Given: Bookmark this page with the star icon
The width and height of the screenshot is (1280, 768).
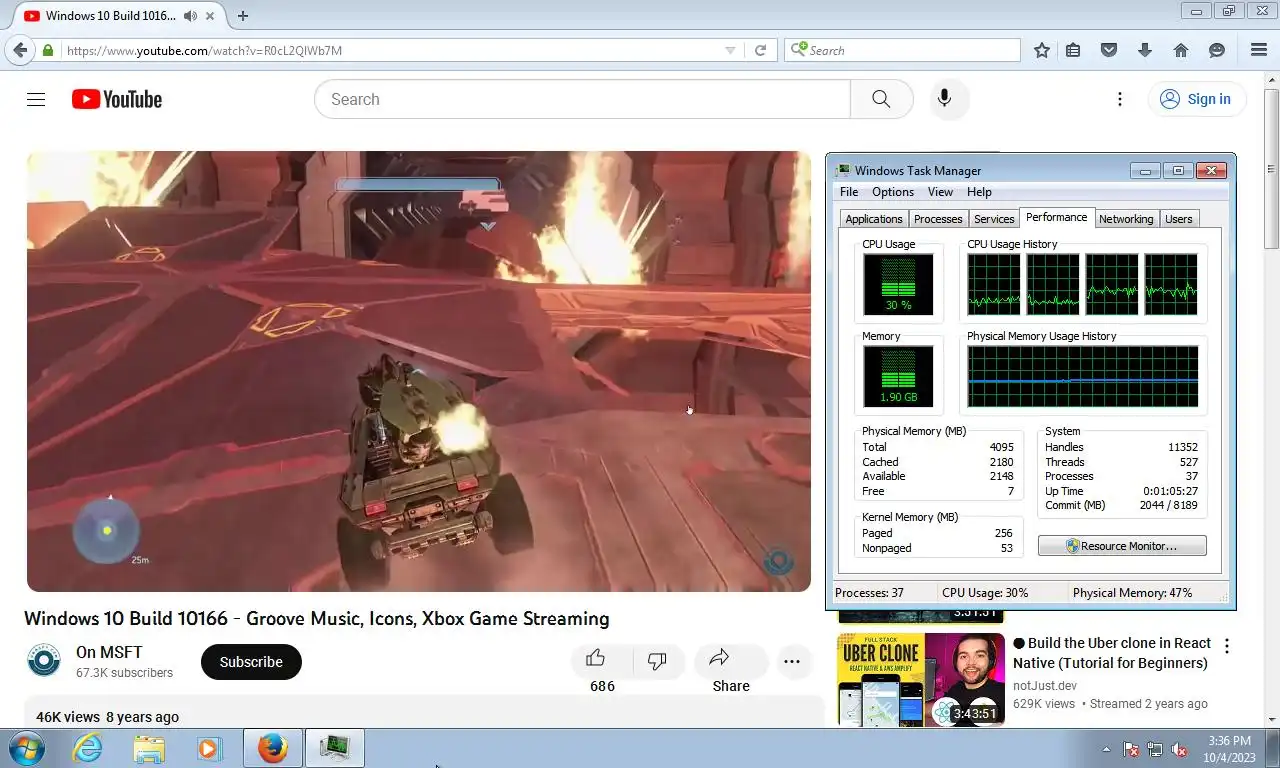Looking at the screenshot, I should (1041, 50).
